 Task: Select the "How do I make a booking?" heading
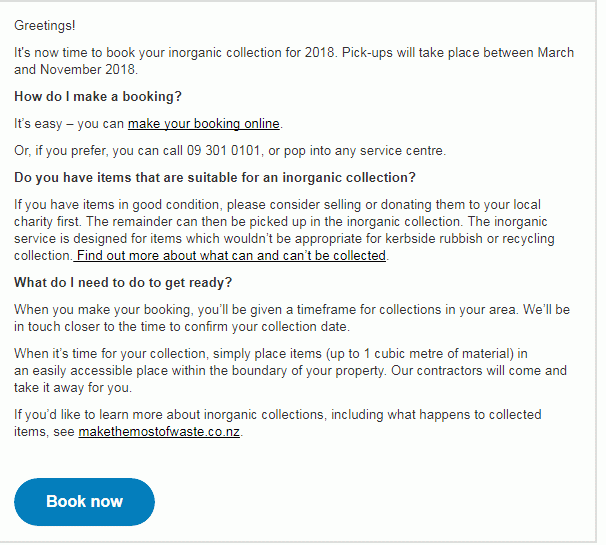click(98, 97)
